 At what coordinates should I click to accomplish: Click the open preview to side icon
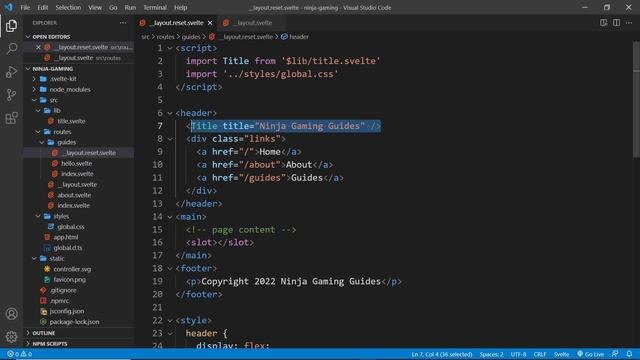pos(603,22)
